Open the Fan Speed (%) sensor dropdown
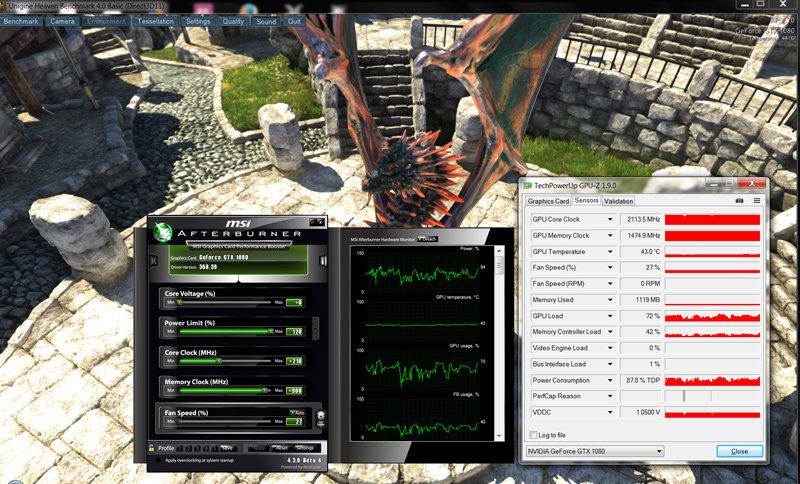Viewport: 800px width, 484px height. (x=610, y=267)
